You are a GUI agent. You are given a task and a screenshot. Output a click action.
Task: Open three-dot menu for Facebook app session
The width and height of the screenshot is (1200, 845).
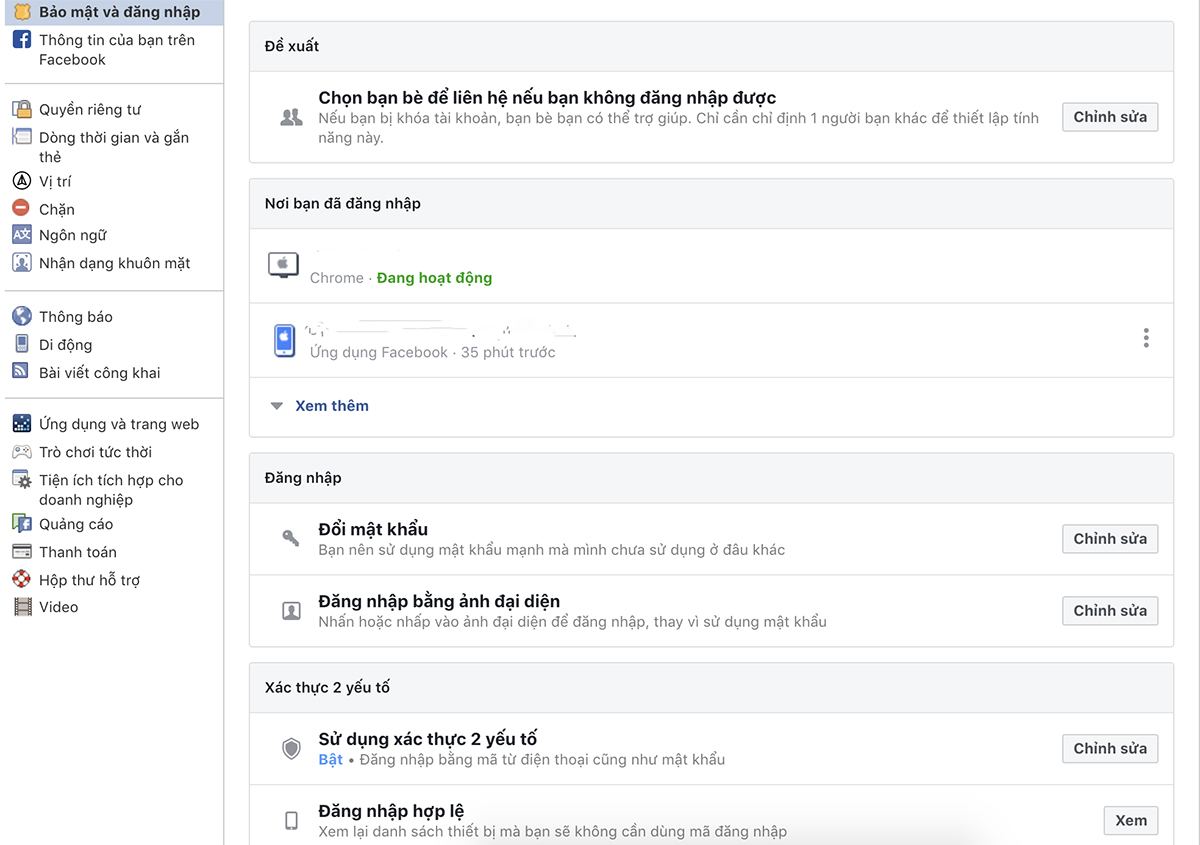(x=1145, y=339)
